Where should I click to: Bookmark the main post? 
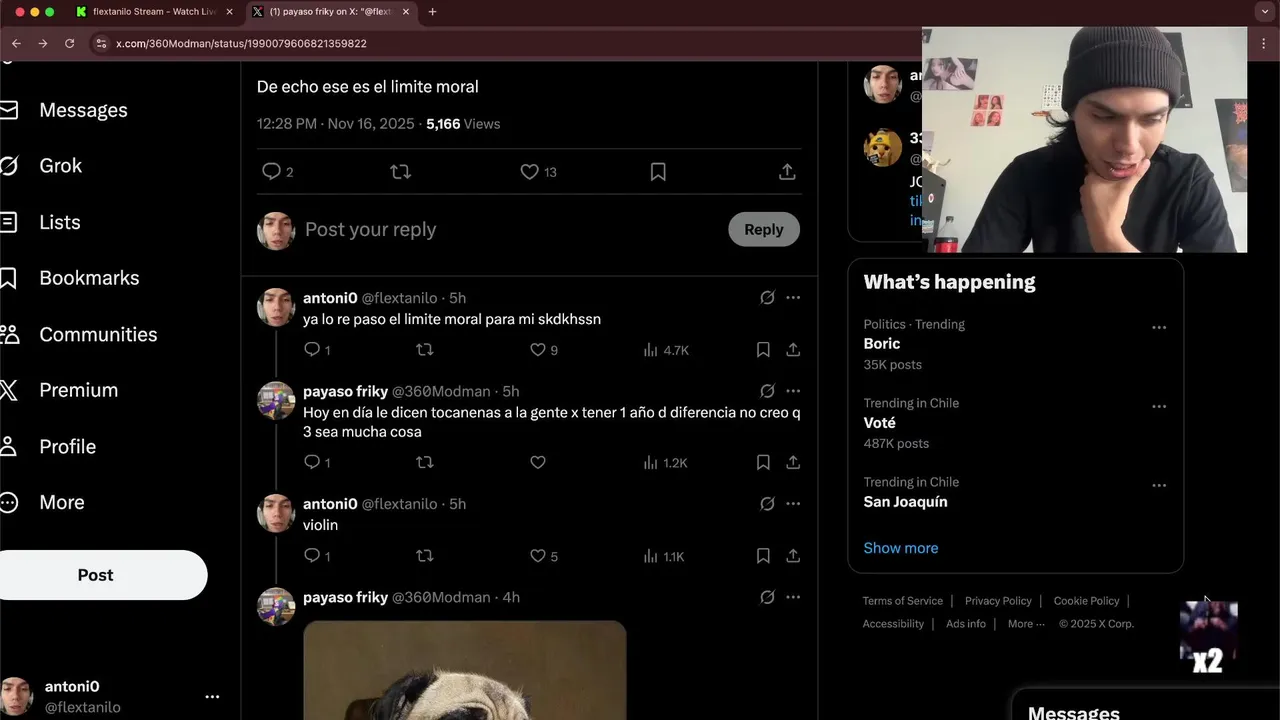point(658,172)
